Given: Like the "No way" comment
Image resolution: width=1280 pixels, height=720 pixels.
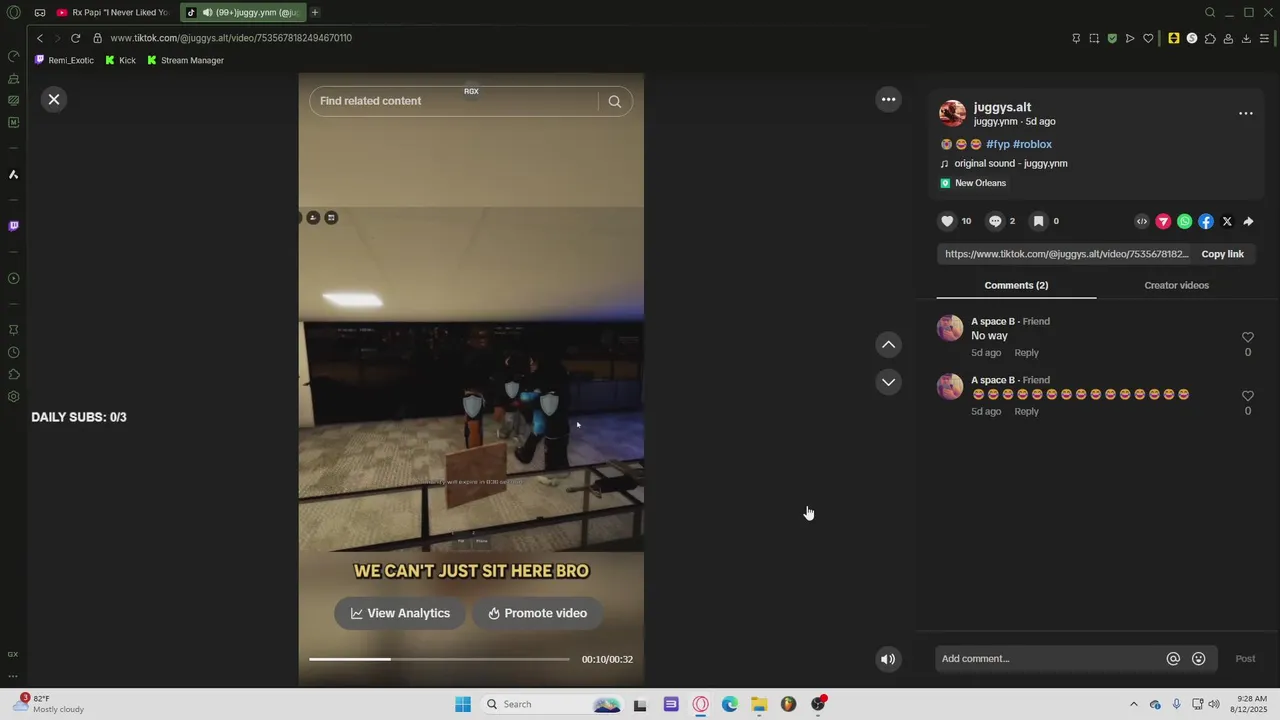Looking at the screenshot, I should [x=1247, y=338].
